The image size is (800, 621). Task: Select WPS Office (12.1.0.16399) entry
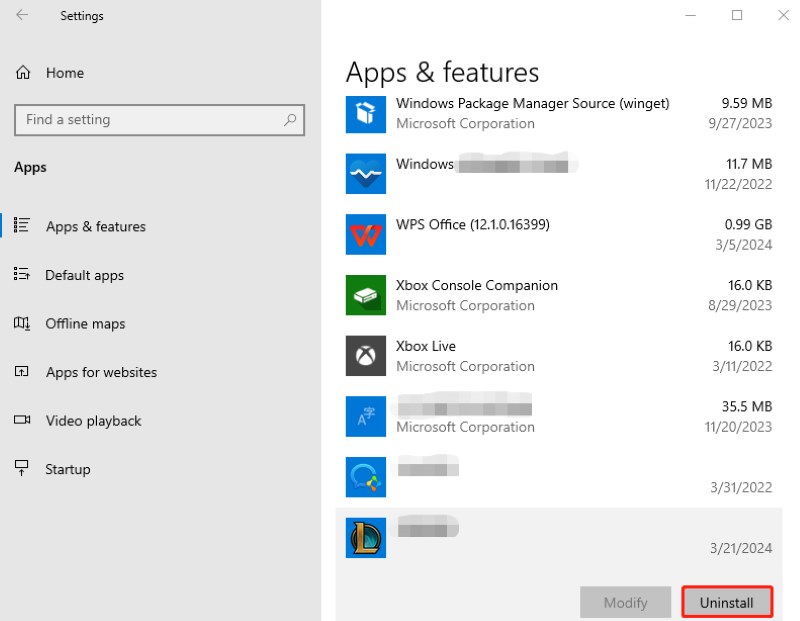tap(559, 234)
